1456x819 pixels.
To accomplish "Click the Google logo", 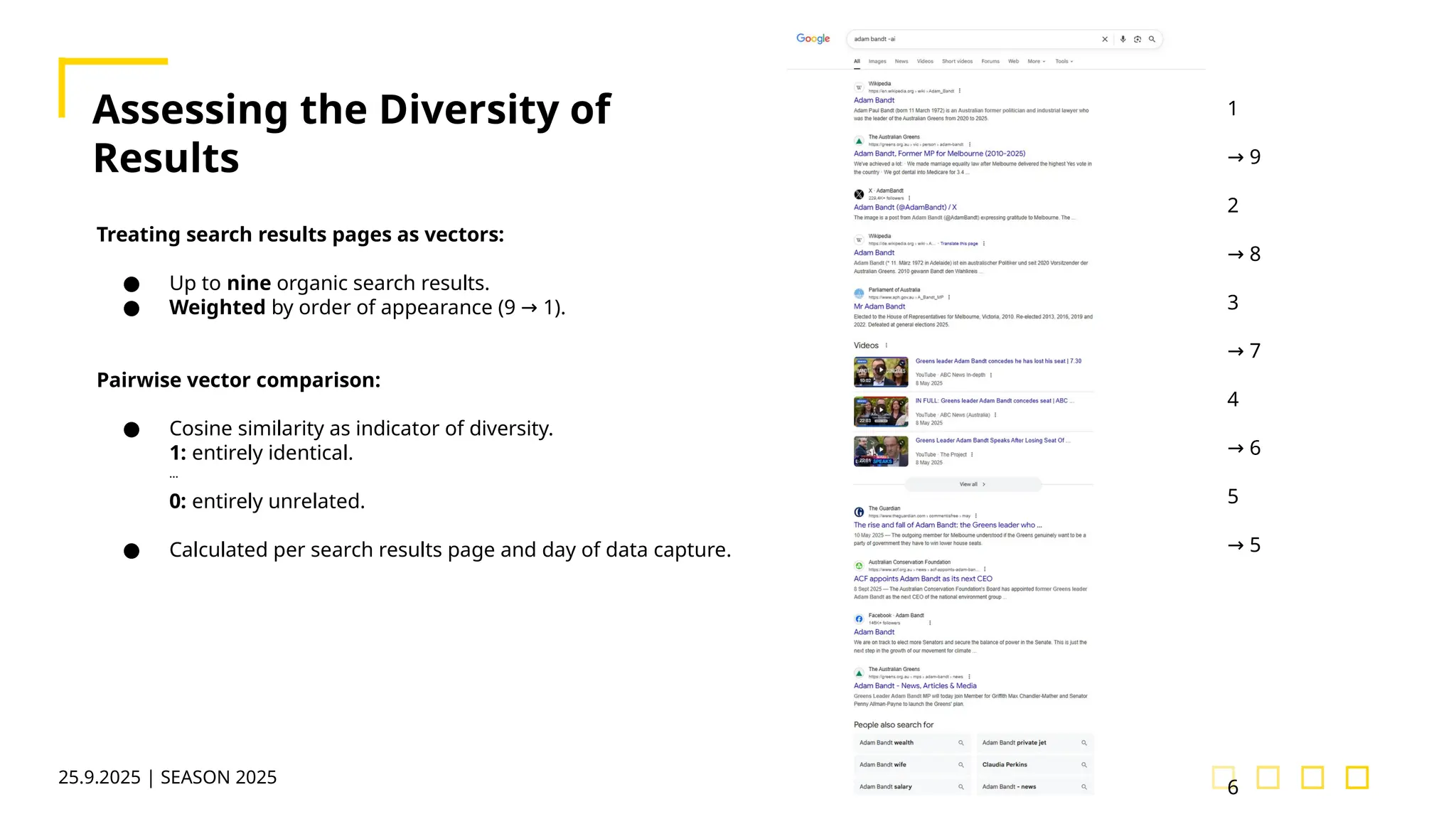I will click(813, 38).
